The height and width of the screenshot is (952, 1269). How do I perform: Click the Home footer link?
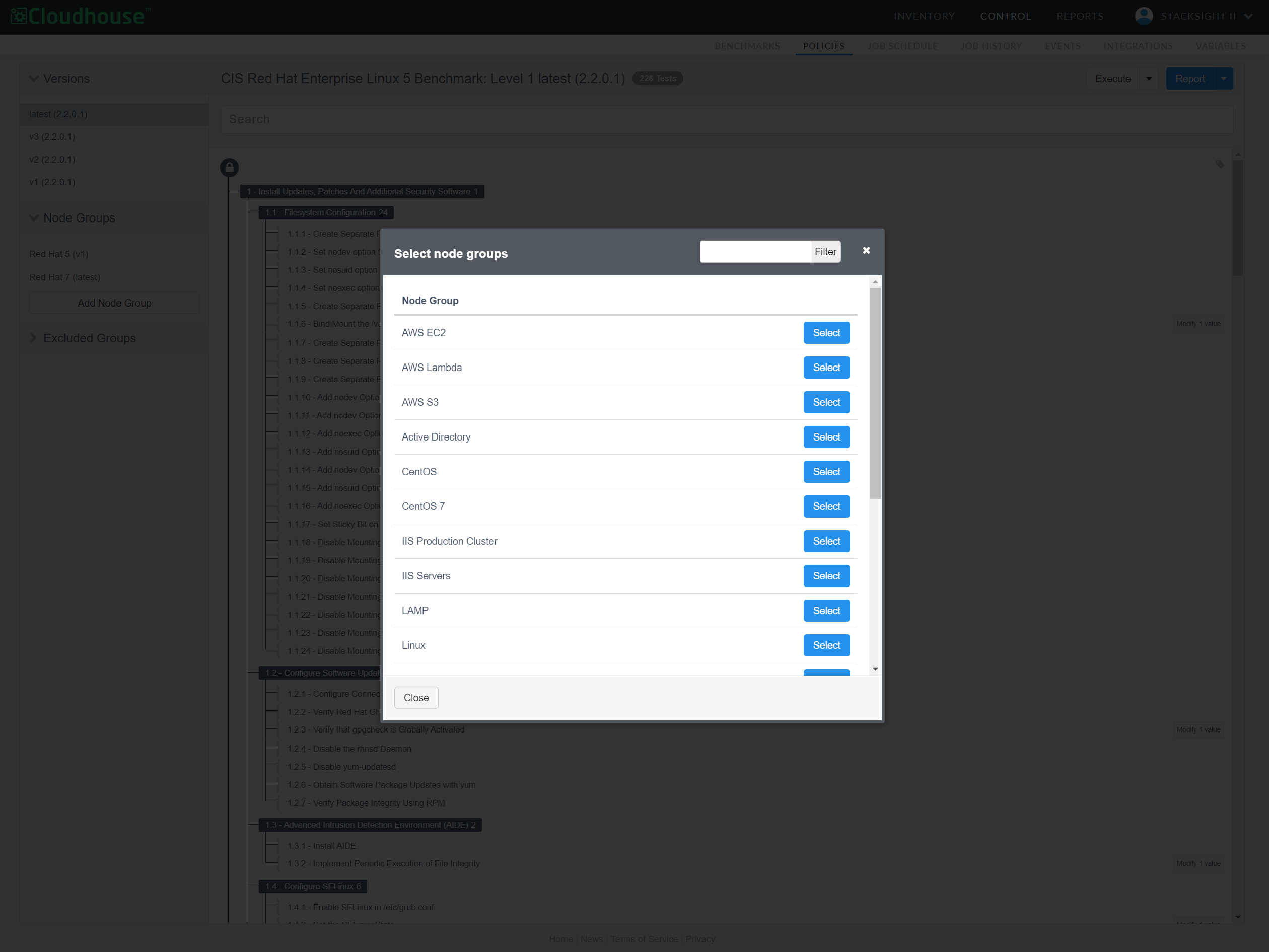coord(560,939)
